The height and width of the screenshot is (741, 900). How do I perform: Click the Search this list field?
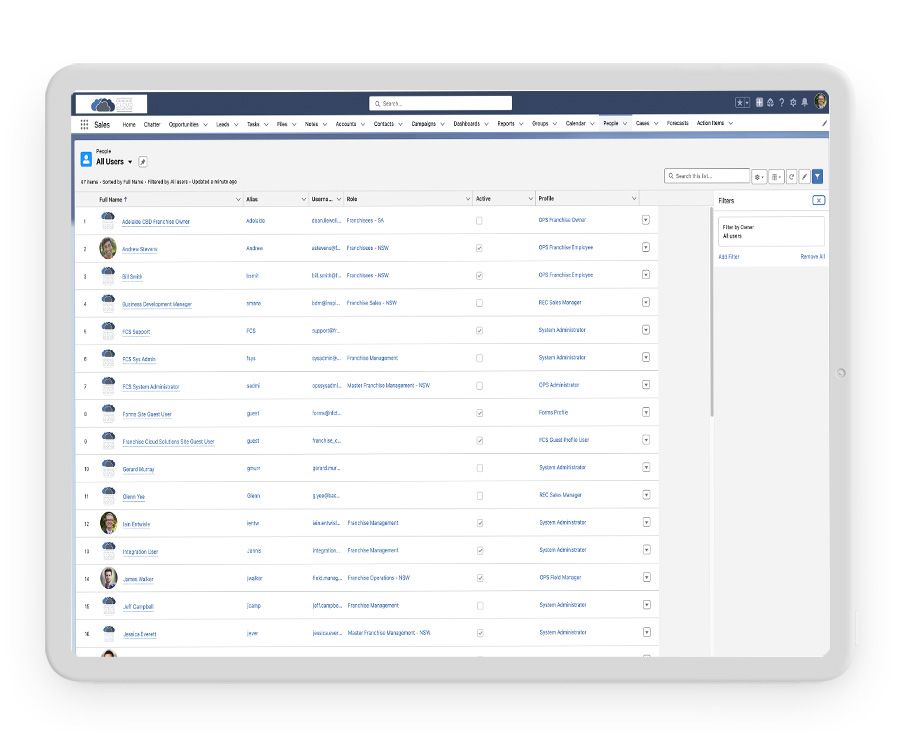(x=710, y=176)
